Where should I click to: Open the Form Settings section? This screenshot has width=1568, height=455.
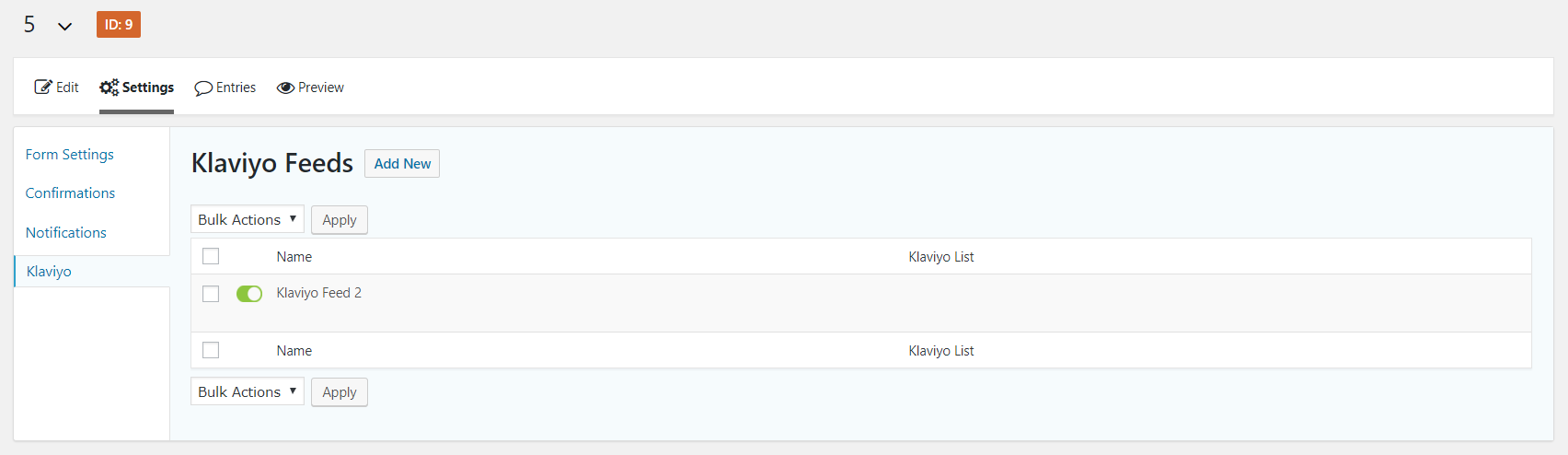click(70, 155)
